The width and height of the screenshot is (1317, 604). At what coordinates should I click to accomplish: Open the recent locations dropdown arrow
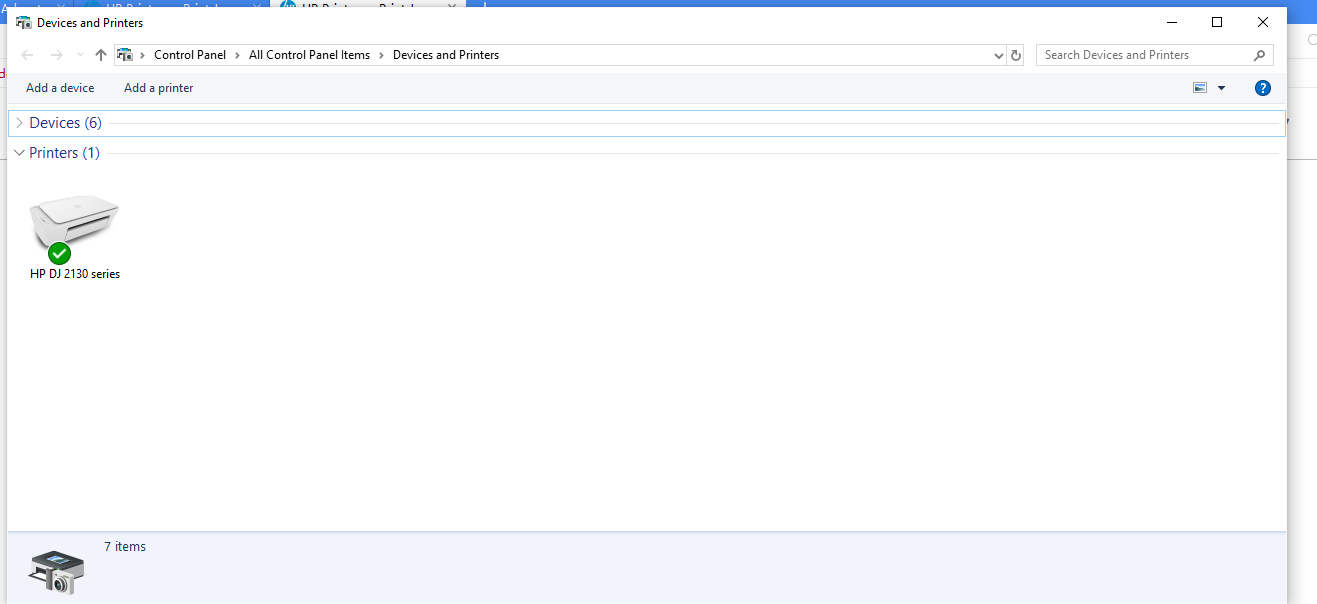pyautogui.click(x=80, y=55)
